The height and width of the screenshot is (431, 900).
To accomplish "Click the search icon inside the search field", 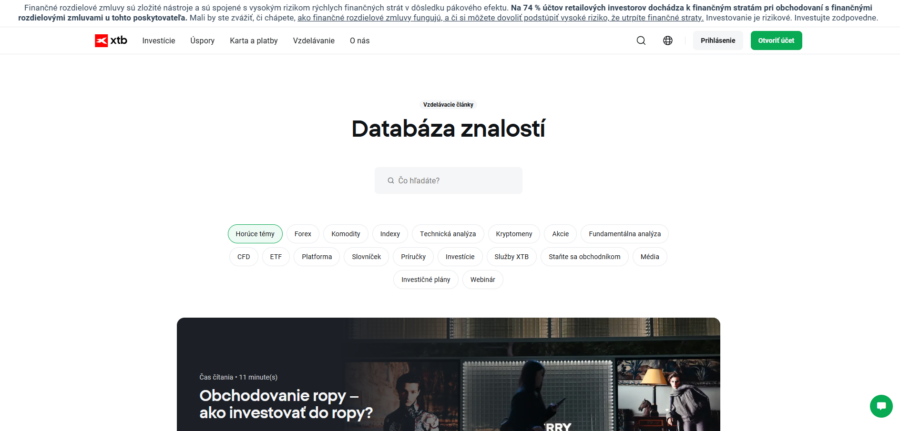I will pyautogui.click(x=391, y=180).
